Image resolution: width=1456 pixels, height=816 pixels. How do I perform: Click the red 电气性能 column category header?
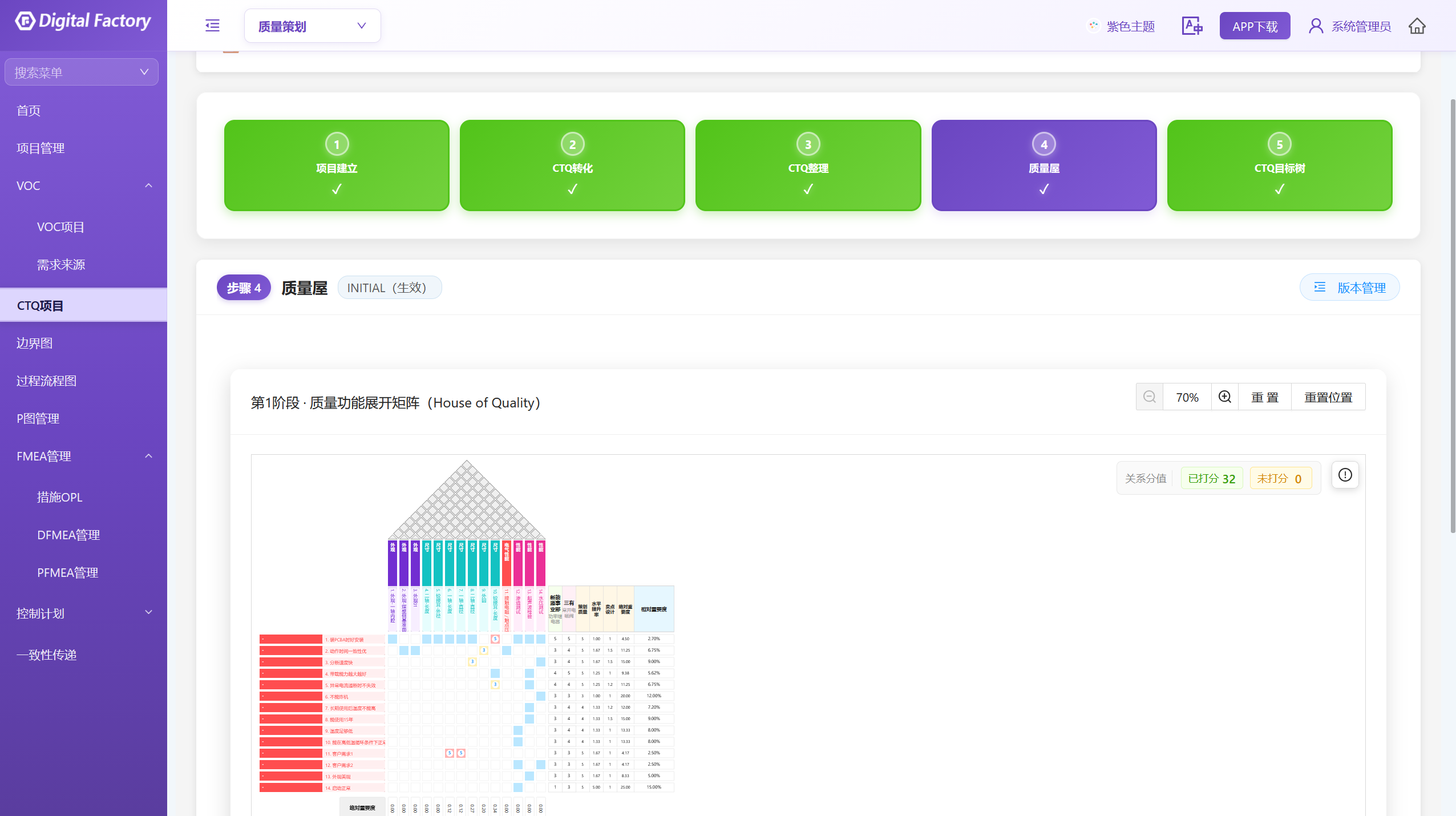(507, 563)
